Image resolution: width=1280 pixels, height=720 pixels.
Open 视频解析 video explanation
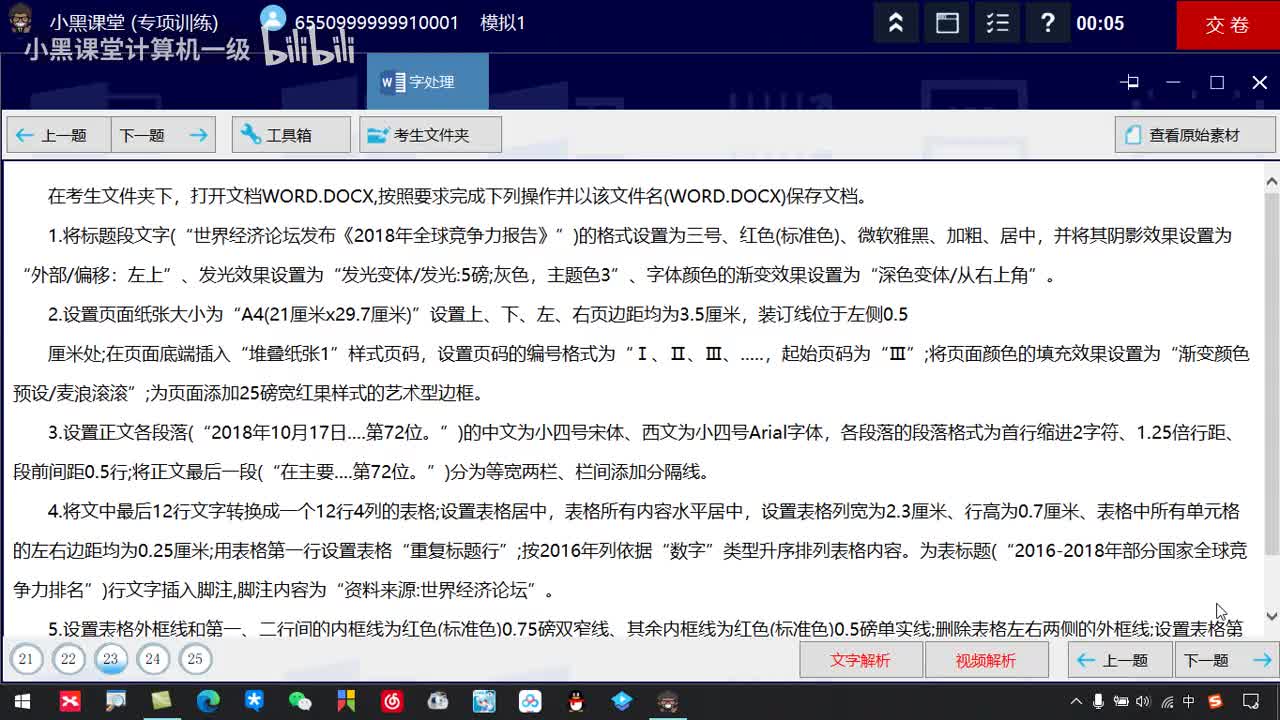coord(986,660)
